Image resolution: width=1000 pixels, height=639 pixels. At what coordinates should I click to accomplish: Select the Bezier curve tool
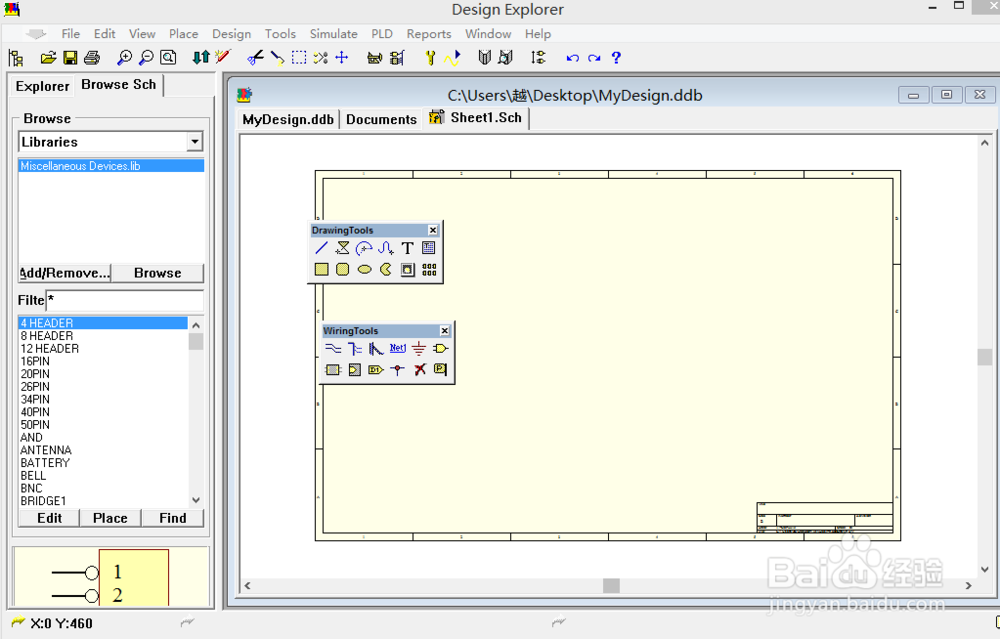[x=386, y=248]
